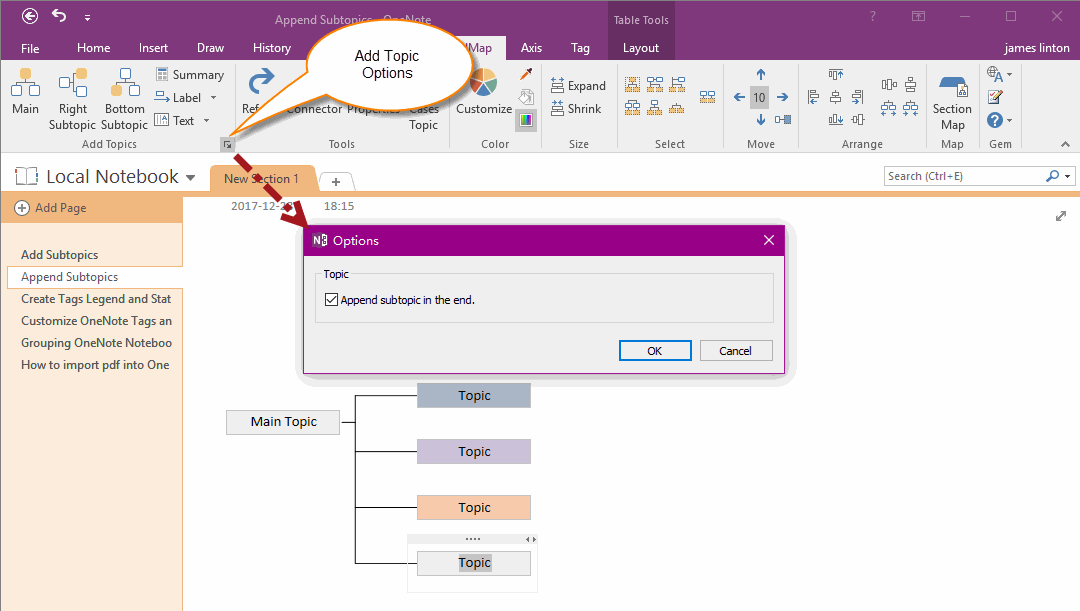Expand the Local Notebook dropdown
Image resolution: width=1080 pixels, height=611 pixels.
pyautogui.click(x=191, y=178)
